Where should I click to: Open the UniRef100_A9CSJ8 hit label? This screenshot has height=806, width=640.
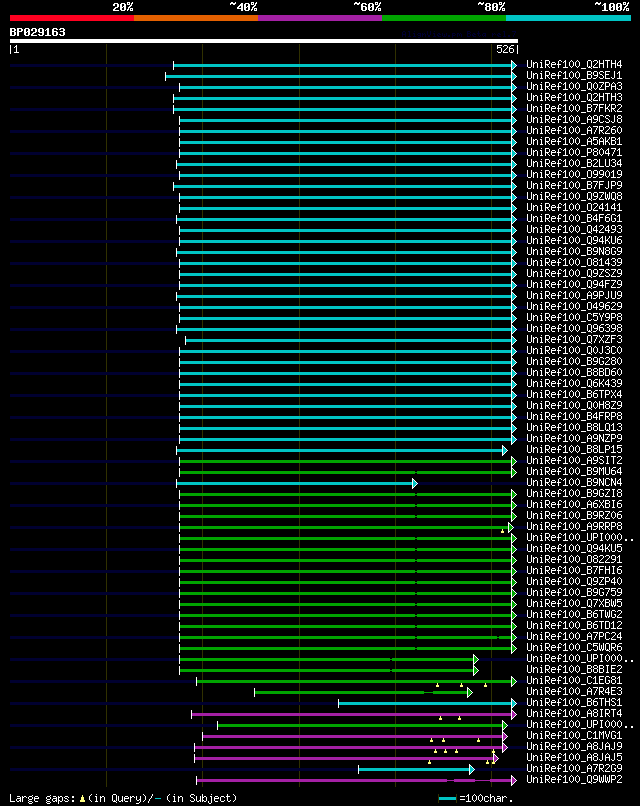click(x=574, y=119)
